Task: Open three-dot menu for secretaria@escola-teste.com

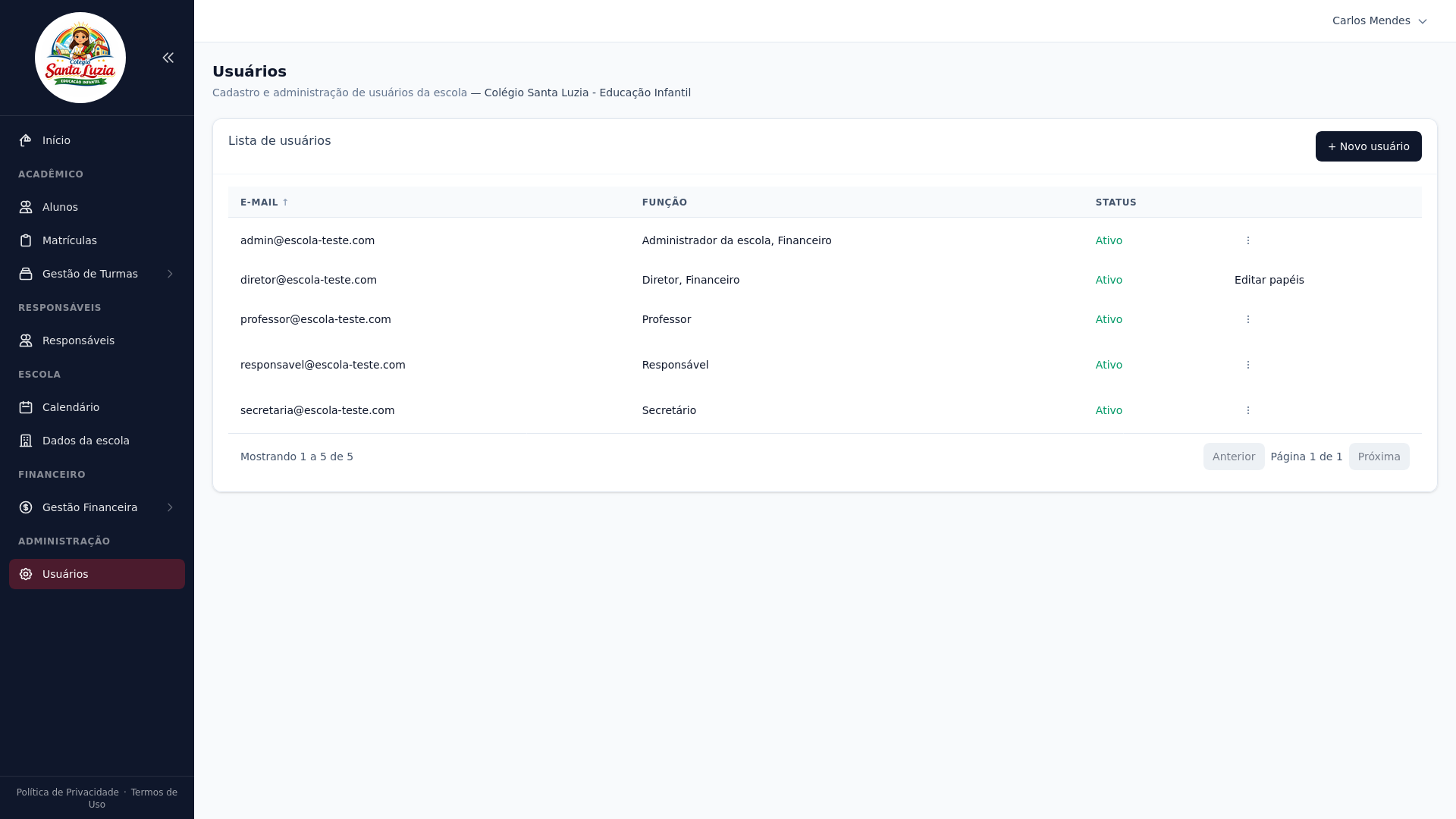Action: tap(1247, 410)
